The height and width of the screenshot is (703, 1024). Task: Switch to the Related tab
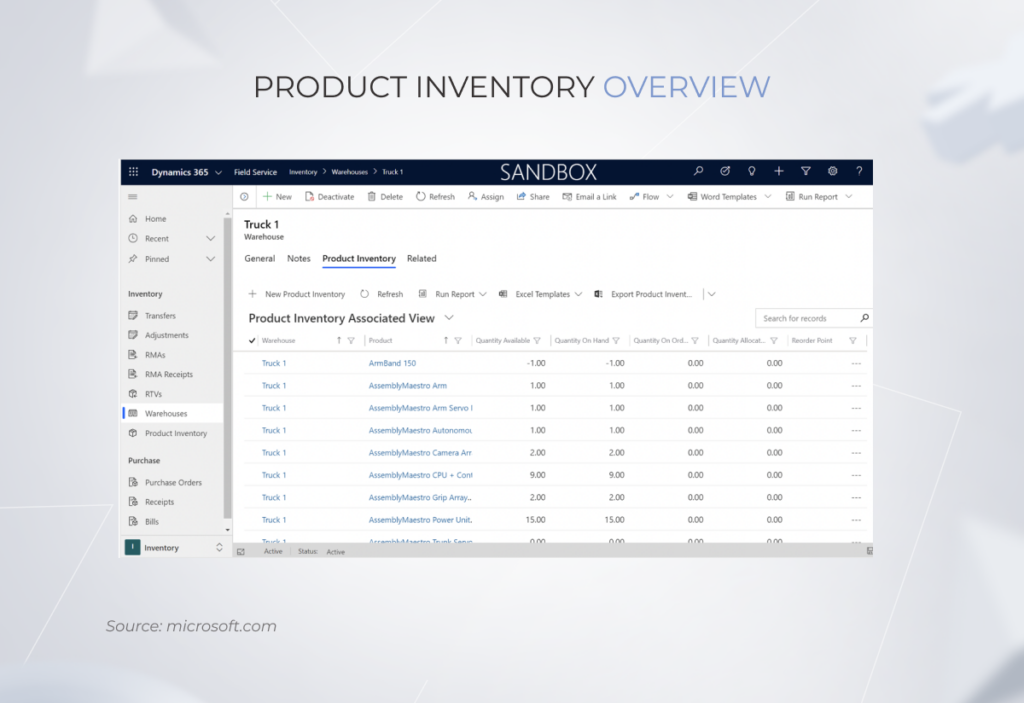421,258
